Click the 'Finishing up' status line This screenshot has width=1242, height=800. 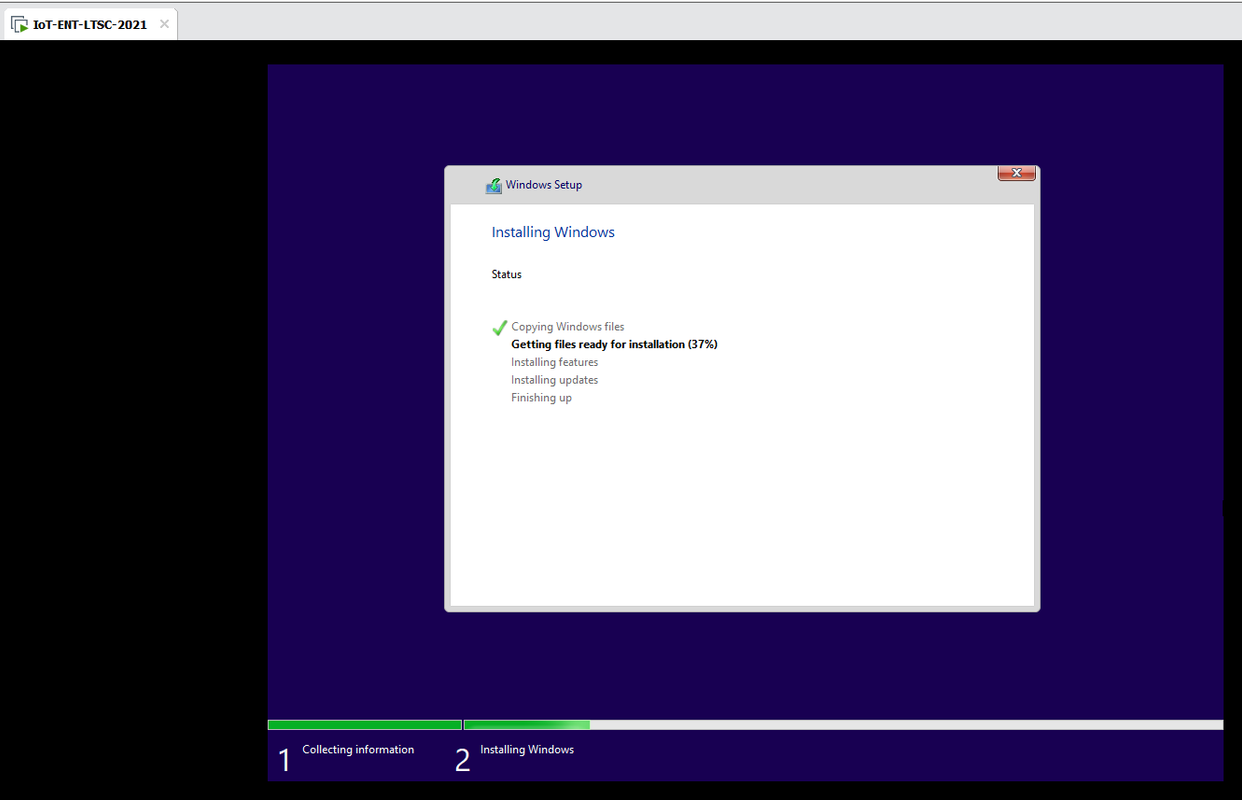click(x=542, y=398)
